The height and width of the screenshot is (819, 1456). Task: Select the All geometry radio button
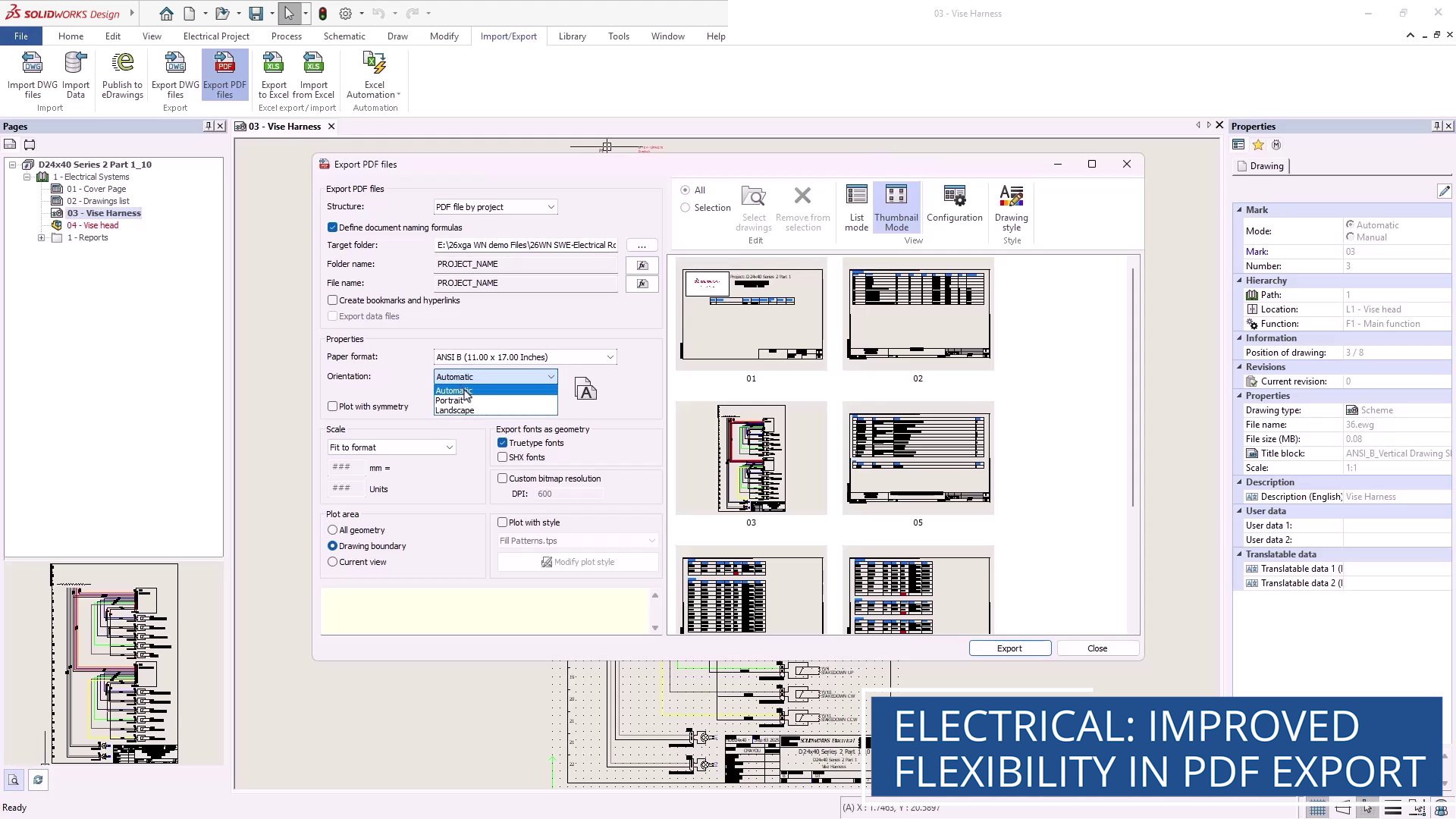pos(333,530)
